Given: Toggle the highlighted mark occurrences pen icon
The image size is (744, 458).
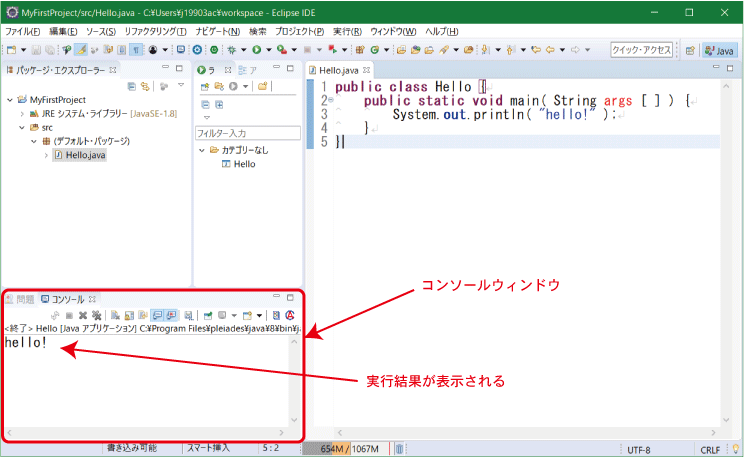Looking at the screenshot, I should tap(81, 49).
